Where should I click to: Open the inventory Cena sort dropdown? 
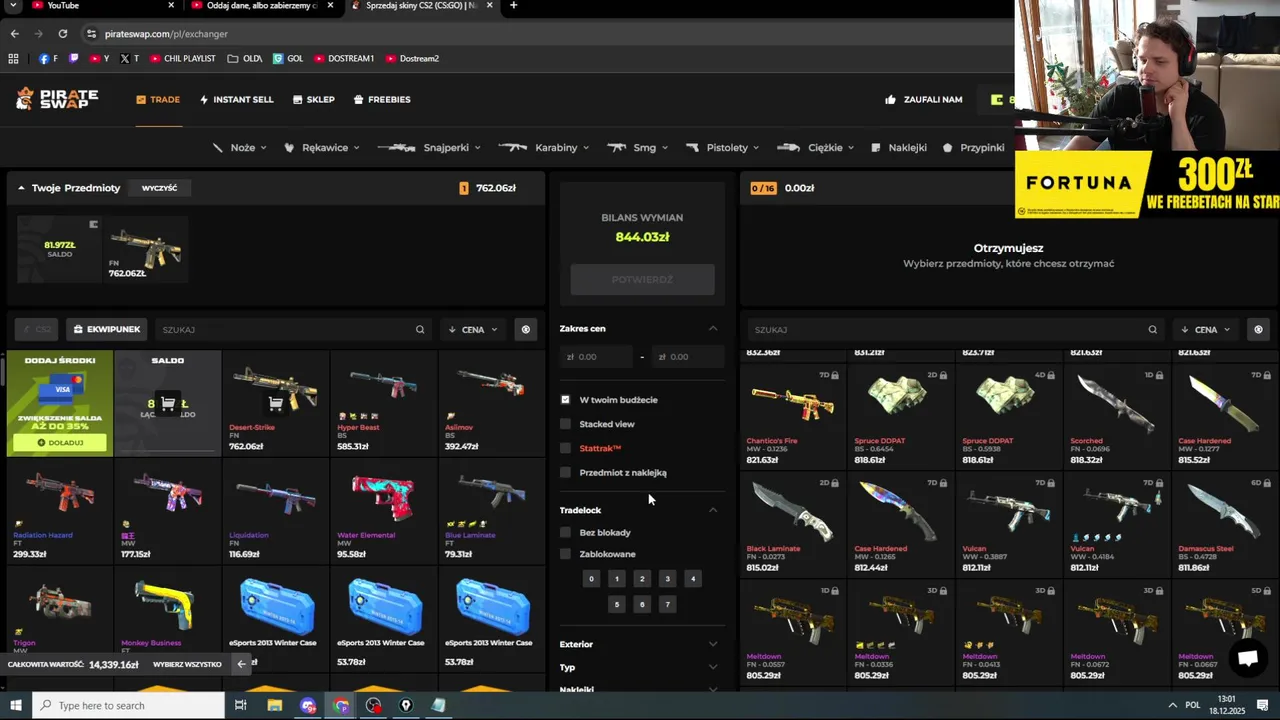(x=473, y=329)
